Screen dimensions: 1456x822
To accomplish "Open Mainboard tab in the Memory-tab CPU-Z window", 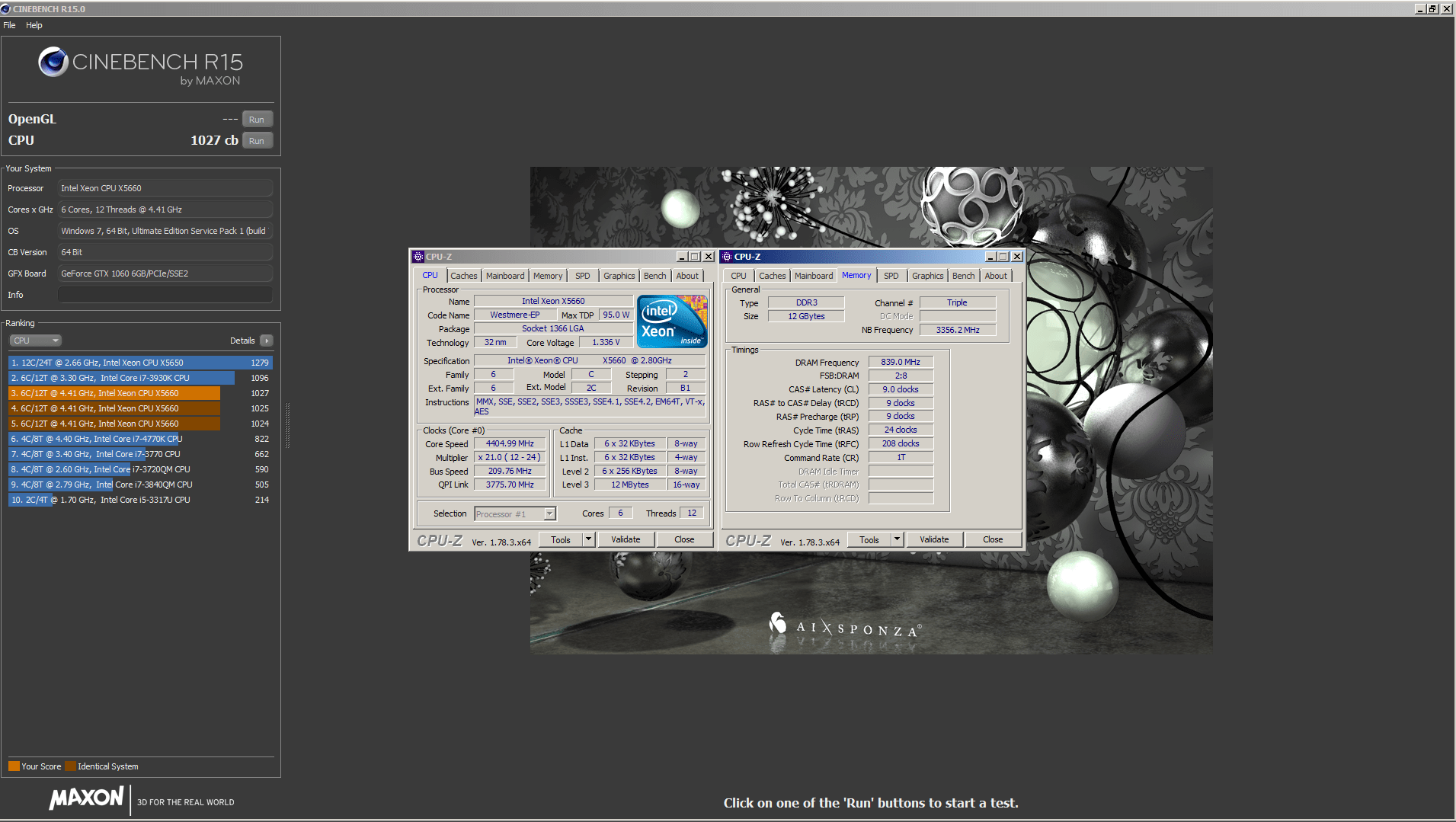I will (x=814, y=276).
